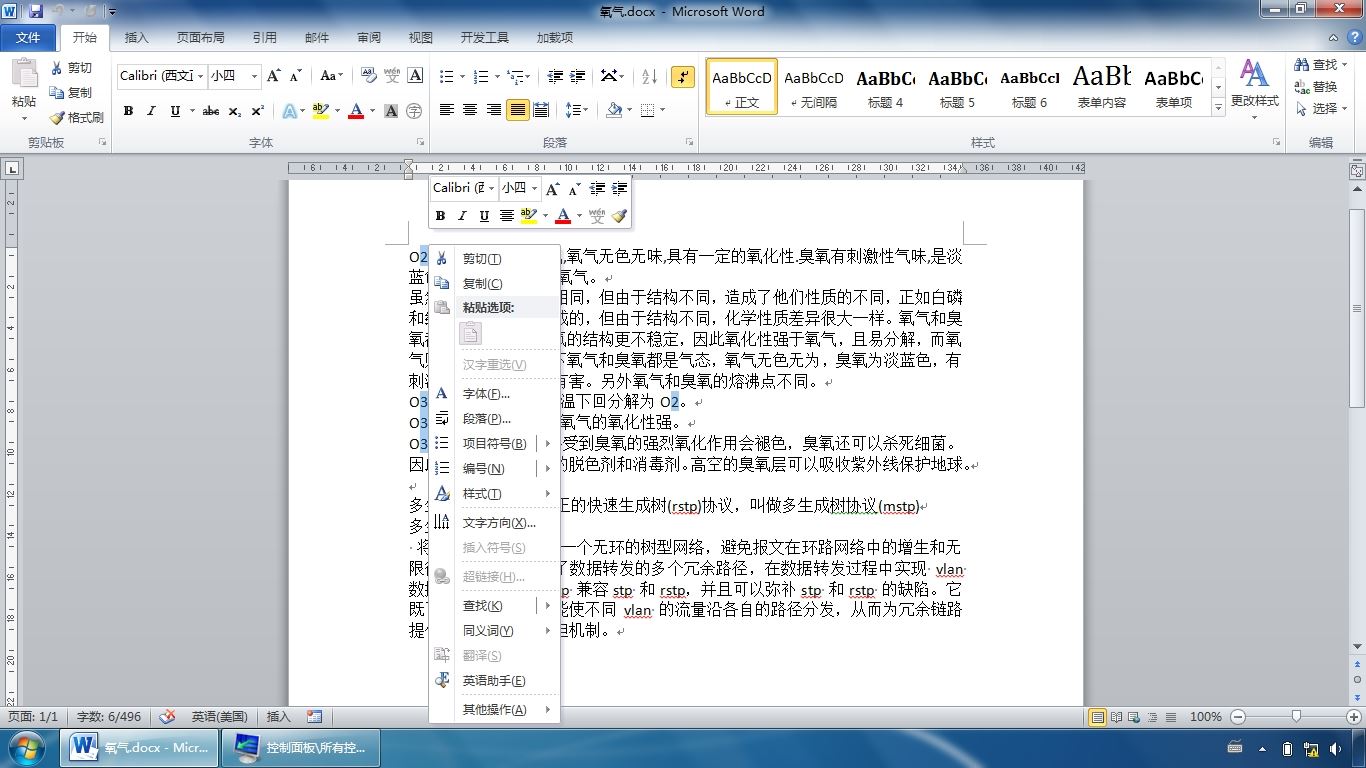Align text left in ribbon
The width and height of the screenshot is (1366, 768).
pos(447,110)
